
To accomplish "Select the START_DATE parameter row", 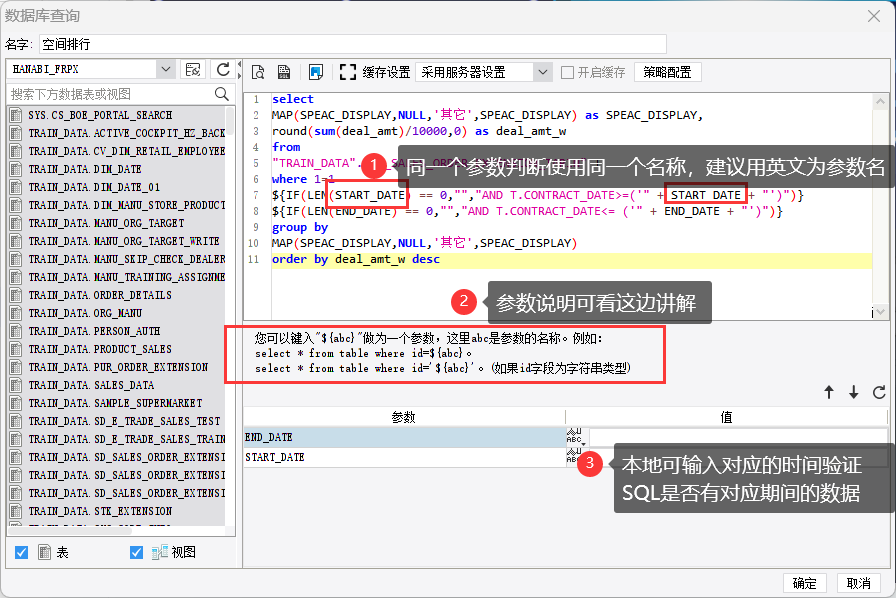I will coord(405,457).
